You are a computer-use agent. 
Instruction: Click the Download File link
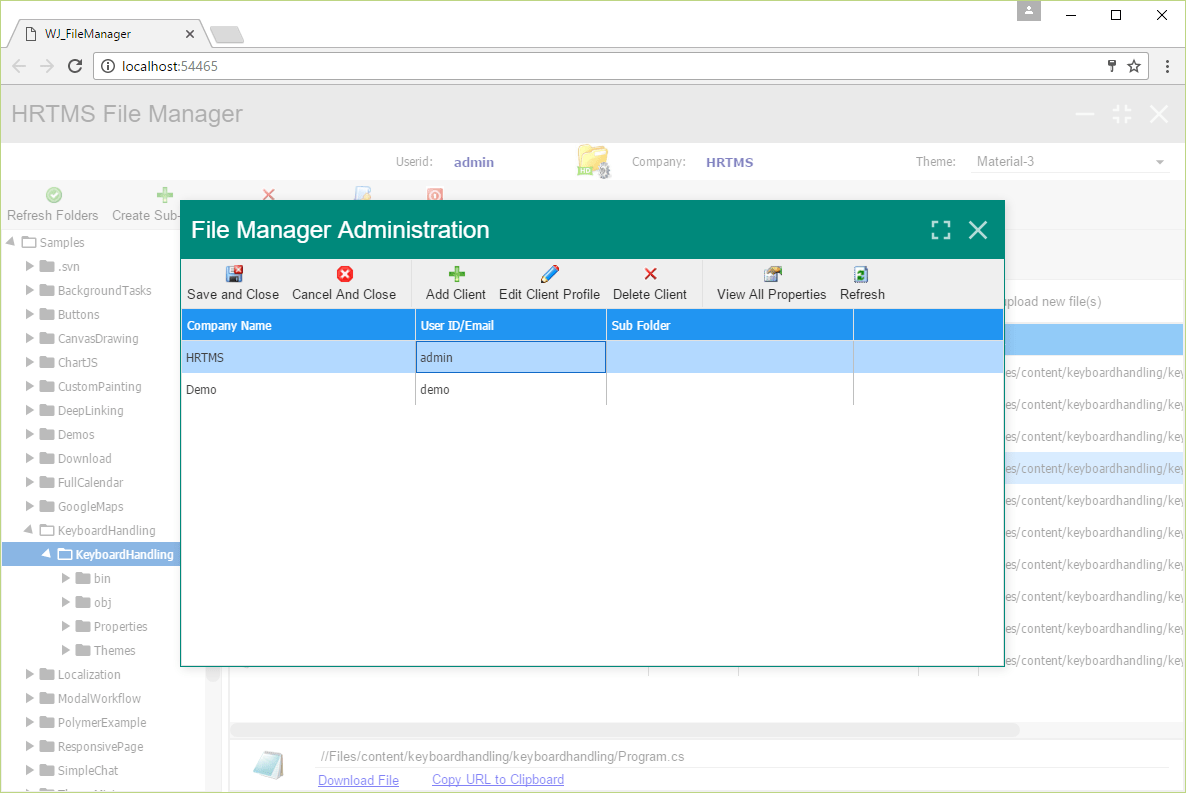[358, 779]
